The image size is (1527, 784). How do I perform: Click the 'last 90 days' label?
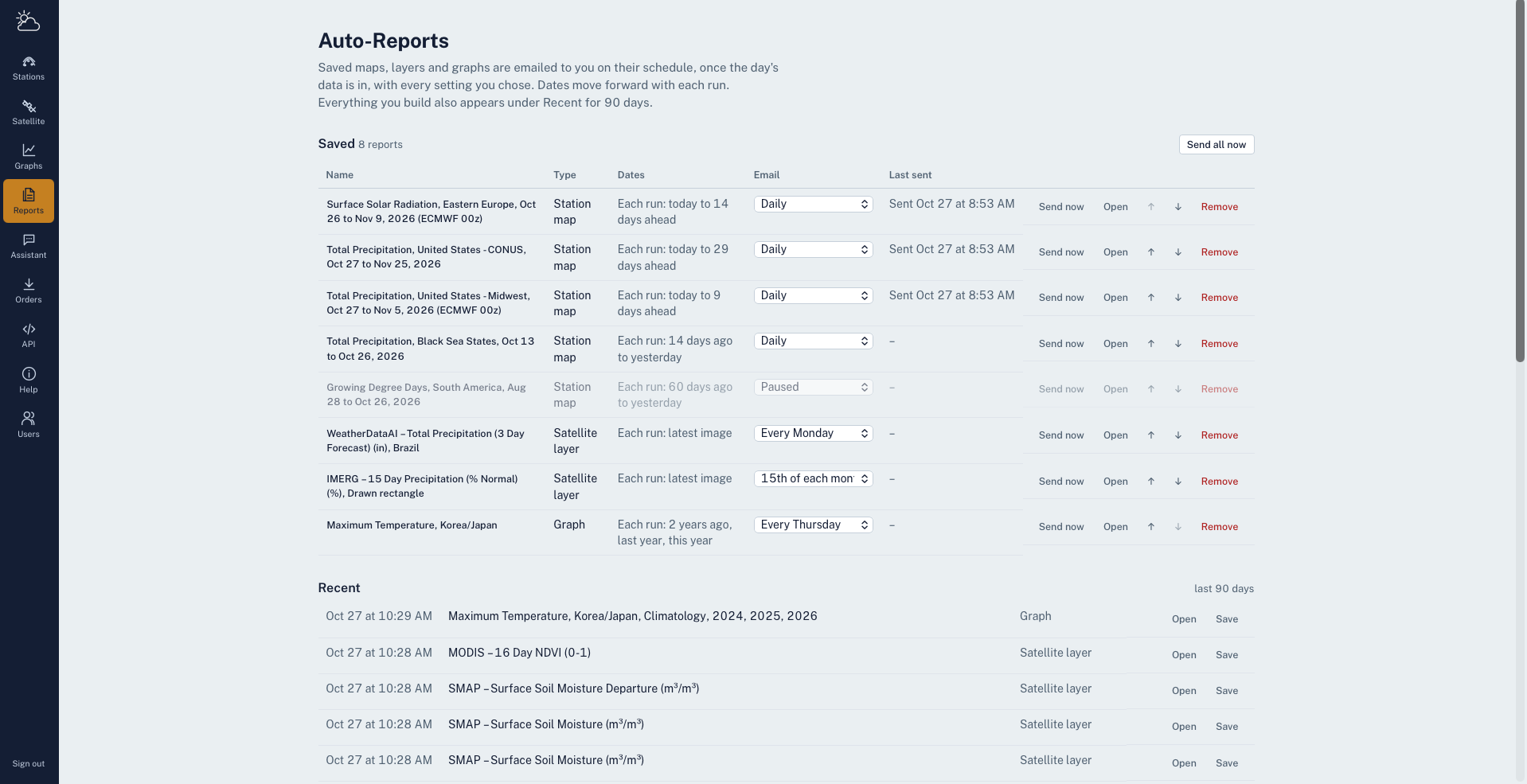(x=1224, y=589)
